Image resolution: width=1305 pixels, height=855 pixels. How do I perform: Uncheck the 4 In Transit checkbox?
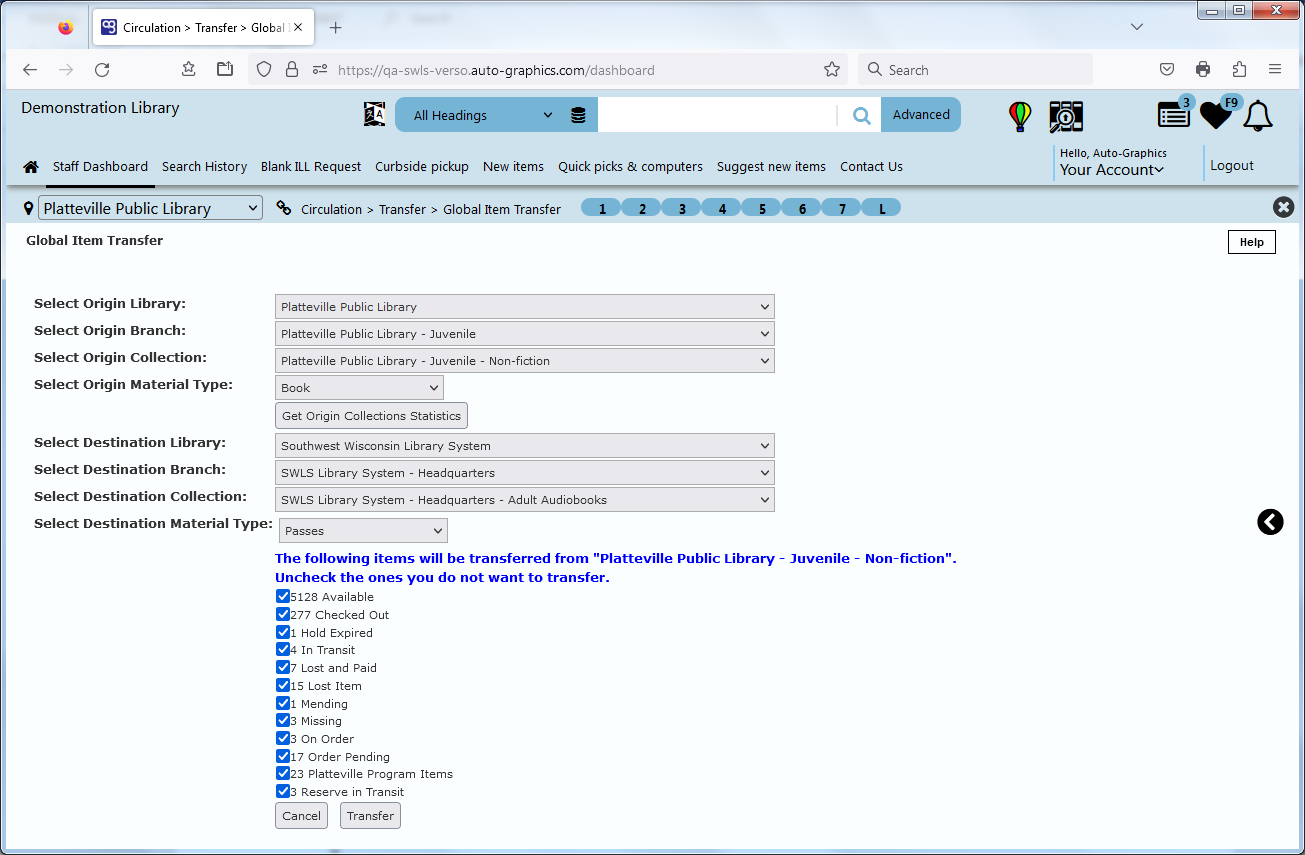[283, 650]
